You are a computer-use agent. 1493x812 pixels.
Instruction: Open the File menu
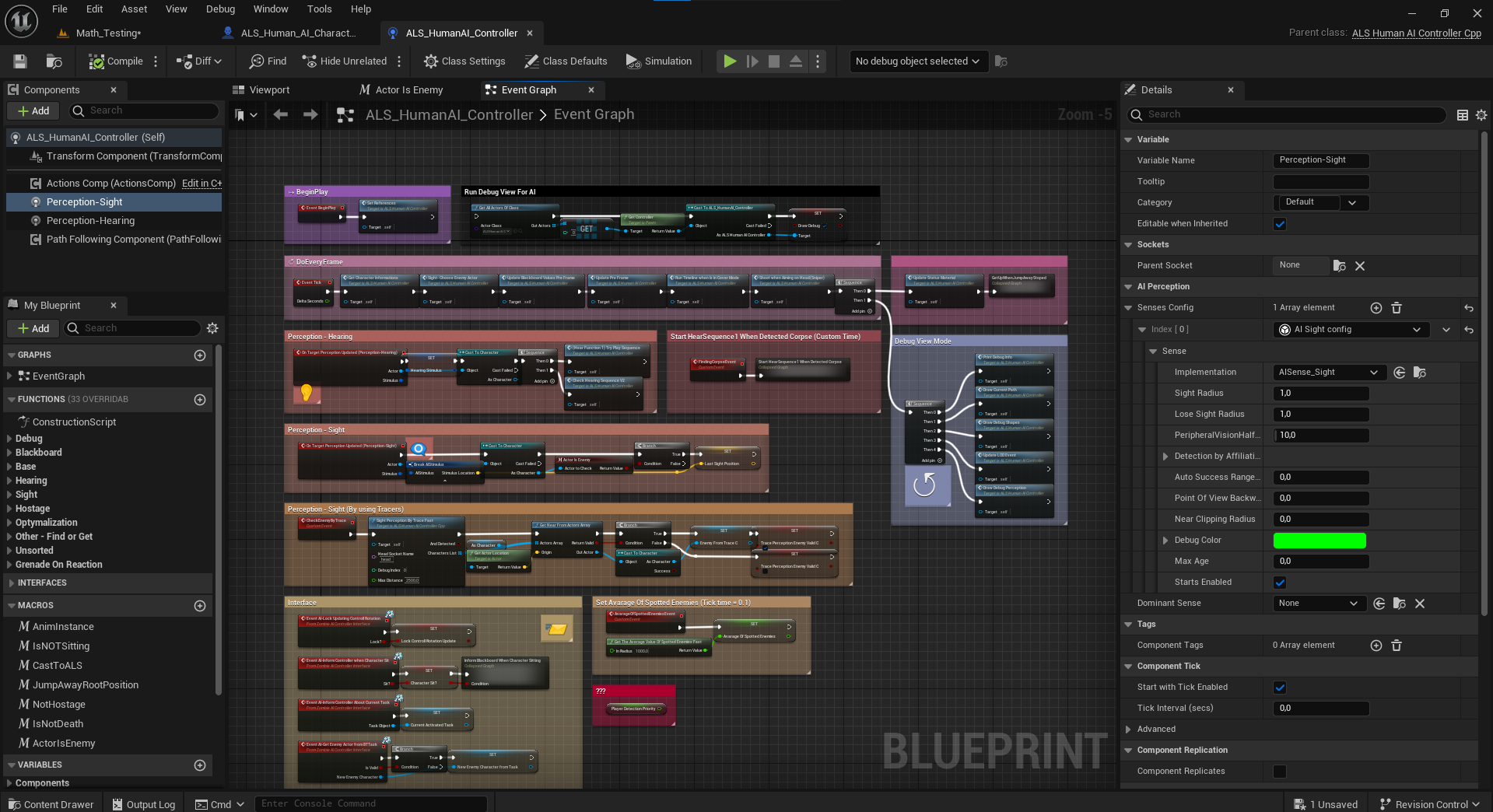click(x=60, y=9)
